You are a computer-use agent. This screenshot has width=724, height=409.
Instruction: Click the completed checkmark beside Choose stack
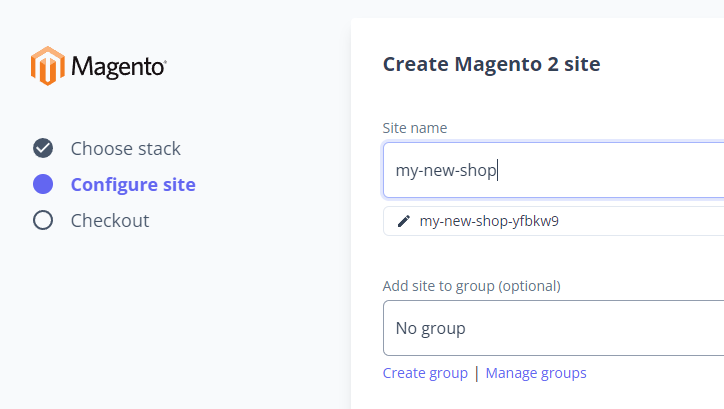click(43, 148)
